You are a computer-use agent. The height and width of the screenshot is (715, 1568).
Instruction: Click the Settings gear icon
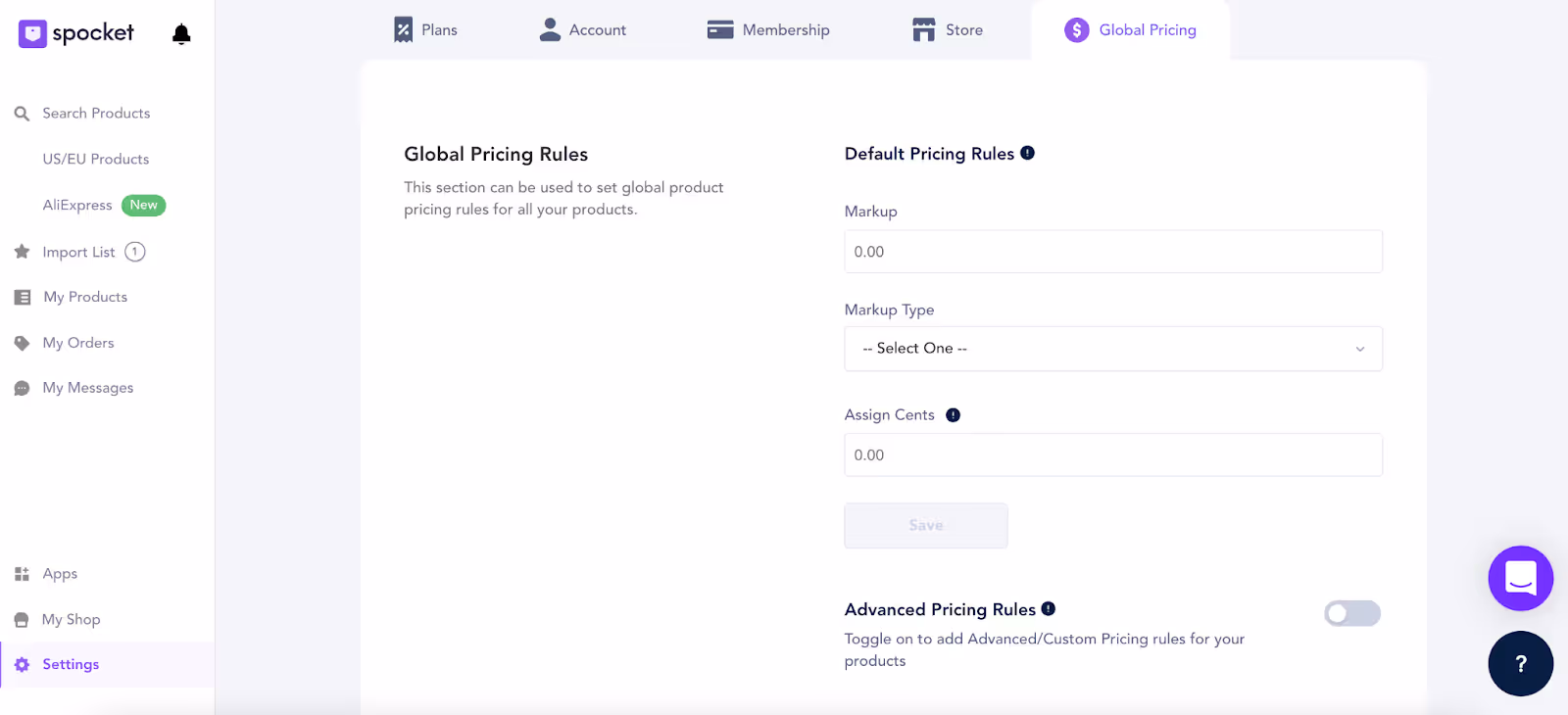[x=22, y=663]
